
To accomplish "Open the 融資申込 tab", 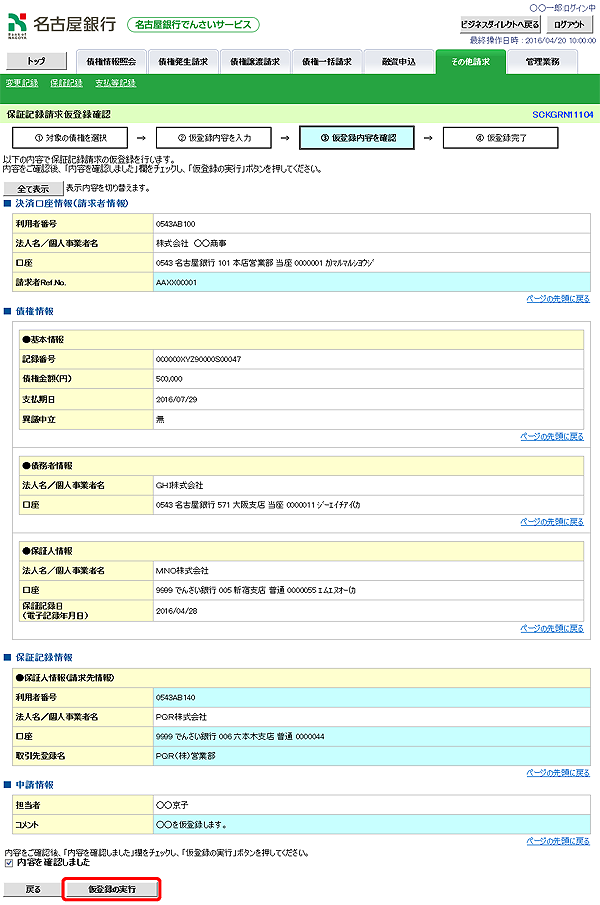I will point(399,62).
